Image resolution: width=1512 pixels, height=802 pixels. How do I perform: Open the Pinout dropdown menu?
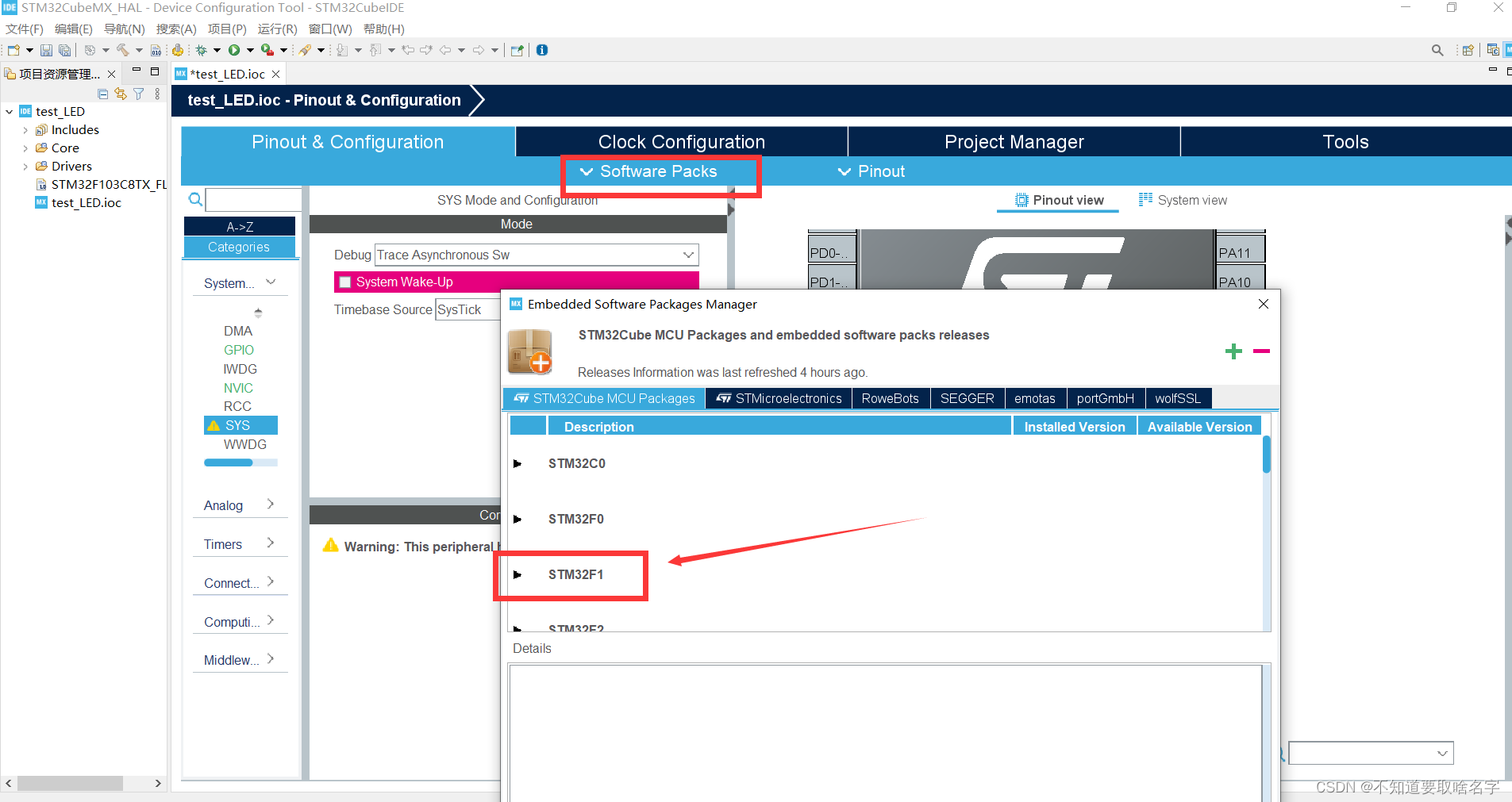click(871, 171)
